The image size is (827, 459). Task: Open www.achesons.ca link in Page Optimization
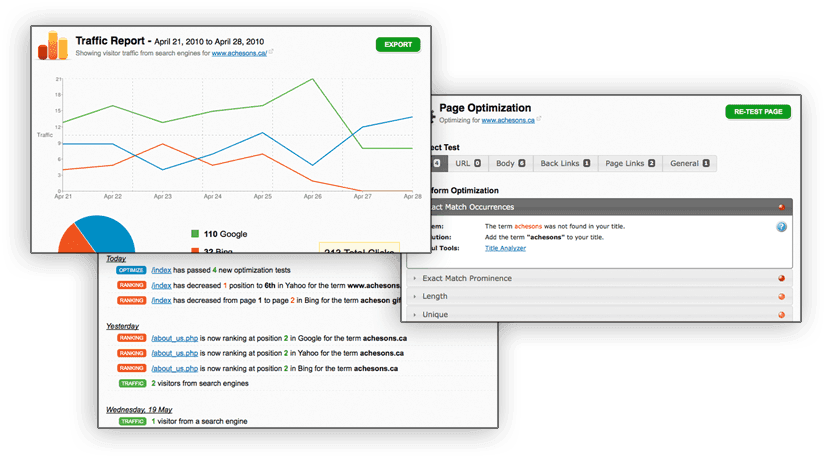pyautogui.click(x=508, y=120)
